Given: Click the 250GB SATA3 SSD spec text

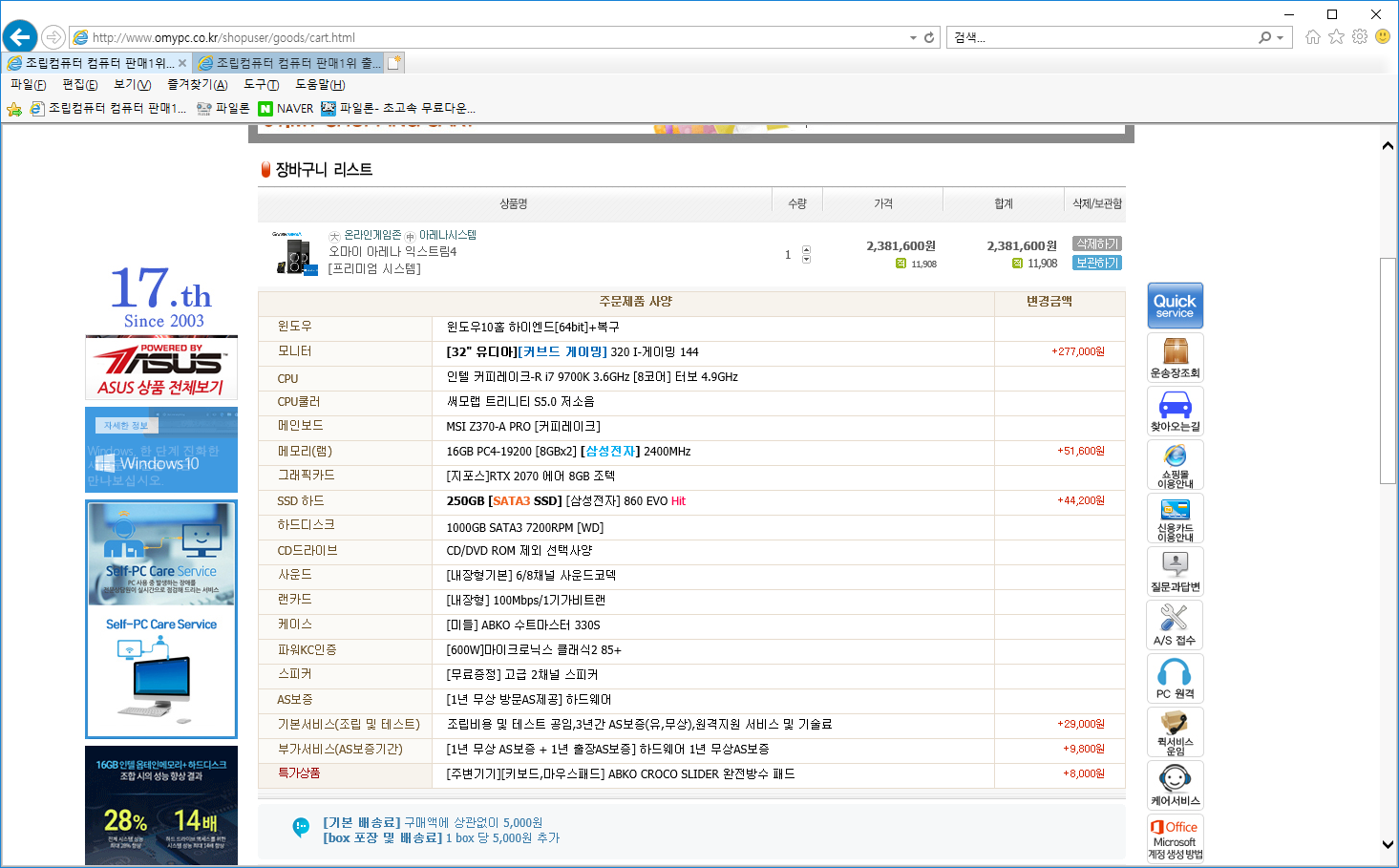Looking at the screenshot, I should click(x=565, y=500).
